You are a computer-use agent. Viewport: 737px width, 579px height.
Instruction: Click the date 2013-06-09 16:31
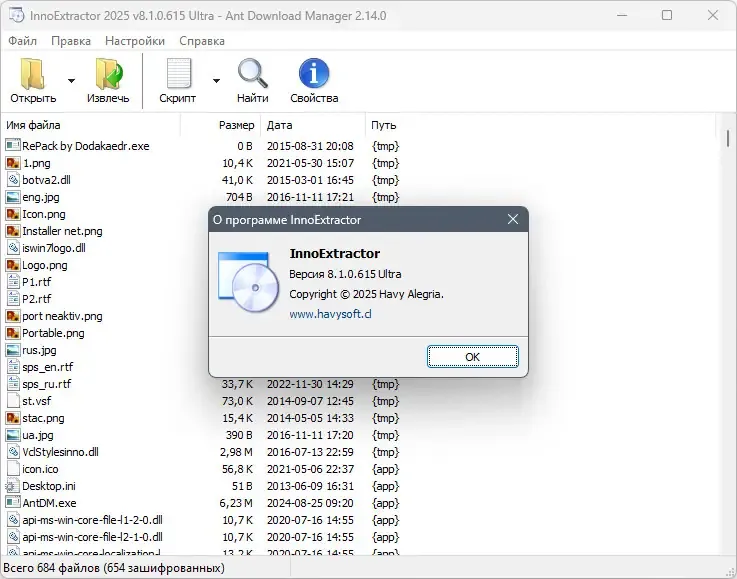(x=310, y=486)
